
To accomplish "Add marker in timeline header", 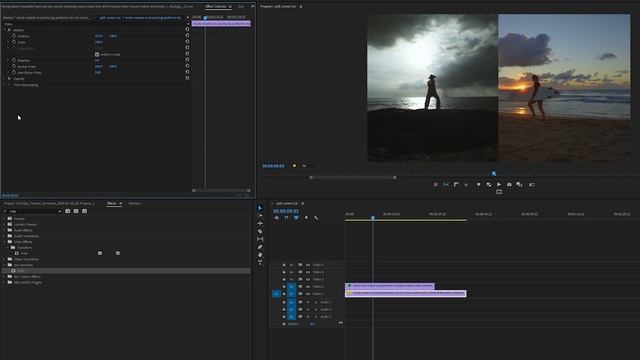I will click(306, 218).
